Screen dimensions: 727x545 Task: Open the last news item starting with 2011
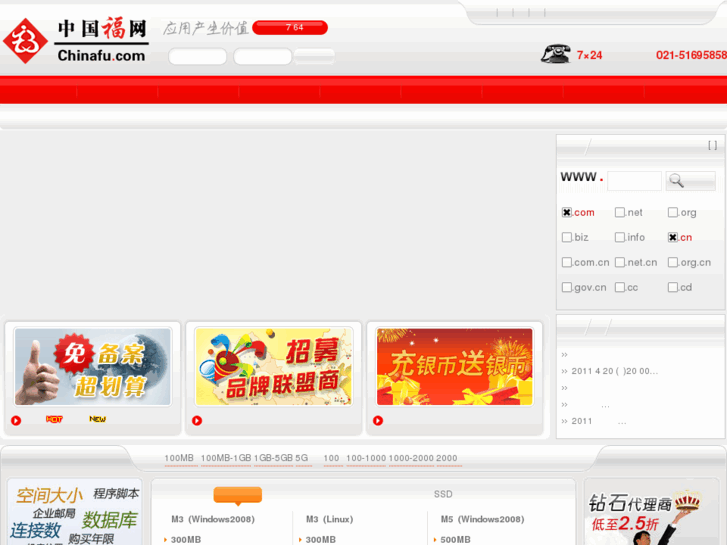(599, 421)
